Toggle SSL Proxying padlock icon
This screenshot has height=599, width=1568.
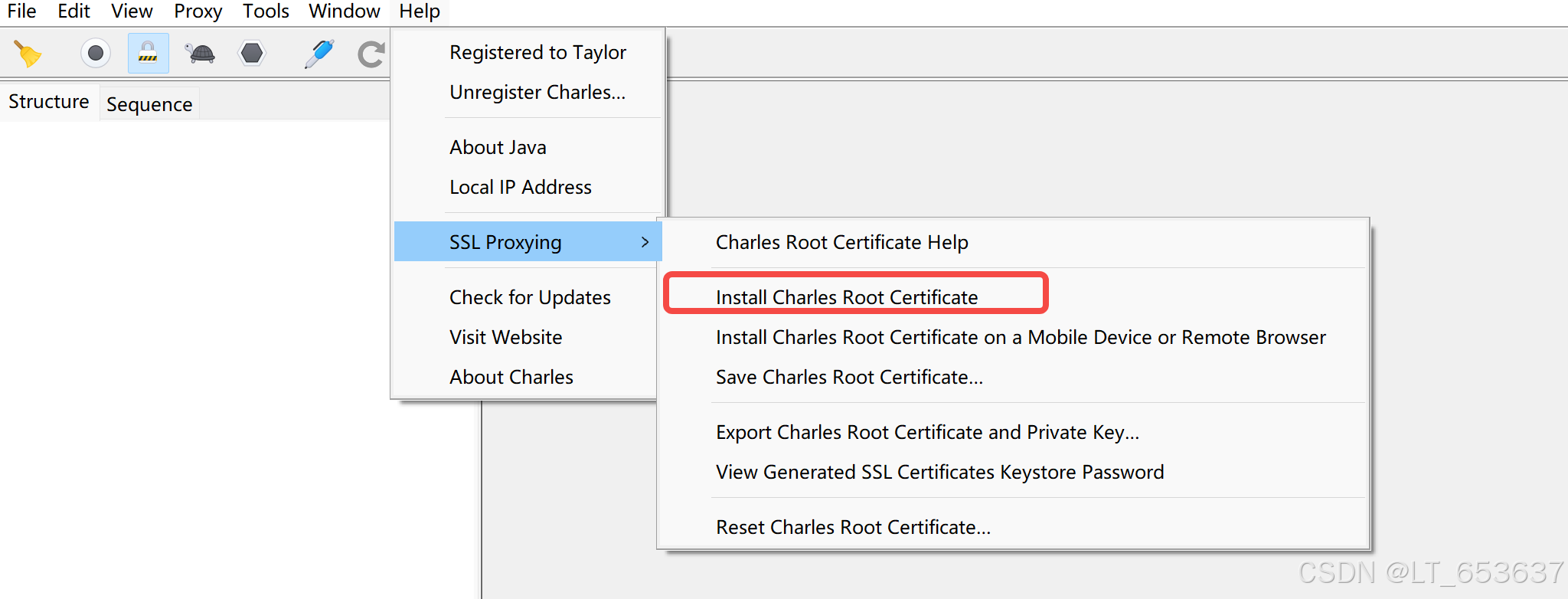click(x=148, y=54)
